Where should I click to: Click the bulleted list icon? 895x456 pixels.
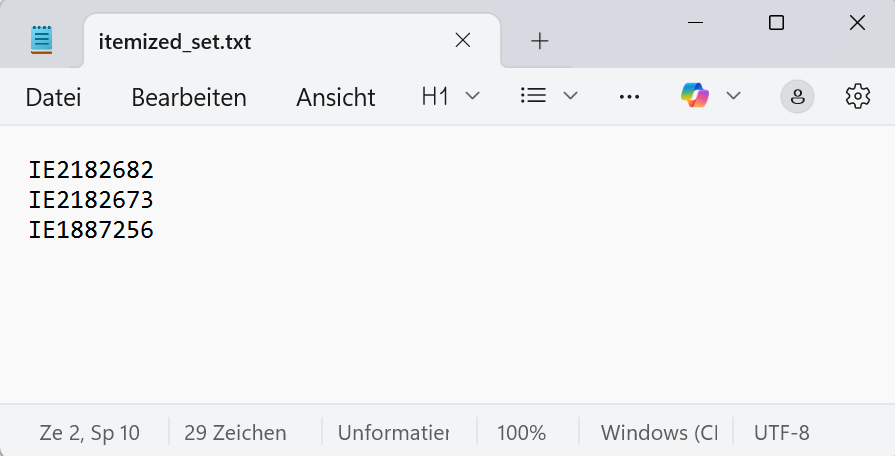click(x=534, y=96)
